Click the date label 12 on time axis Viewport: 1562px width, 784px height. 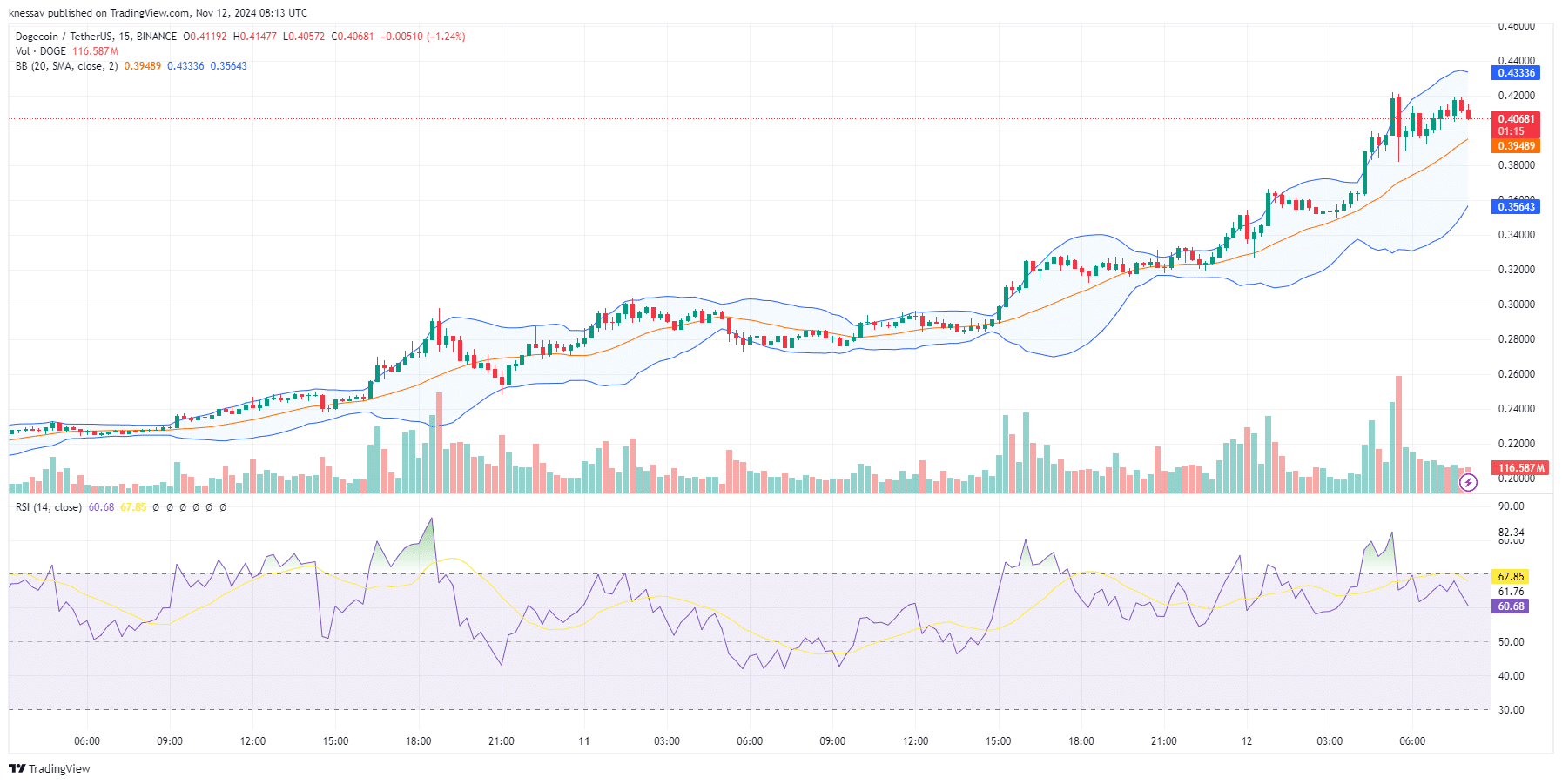pos(1247,741)
